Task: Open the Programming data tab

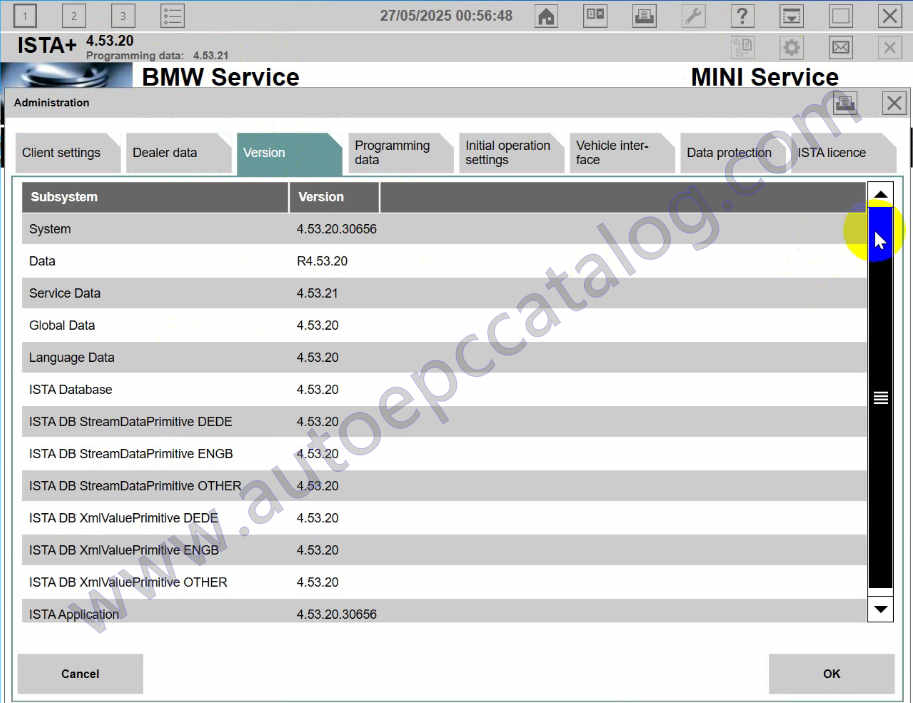Action: [400, 153]
